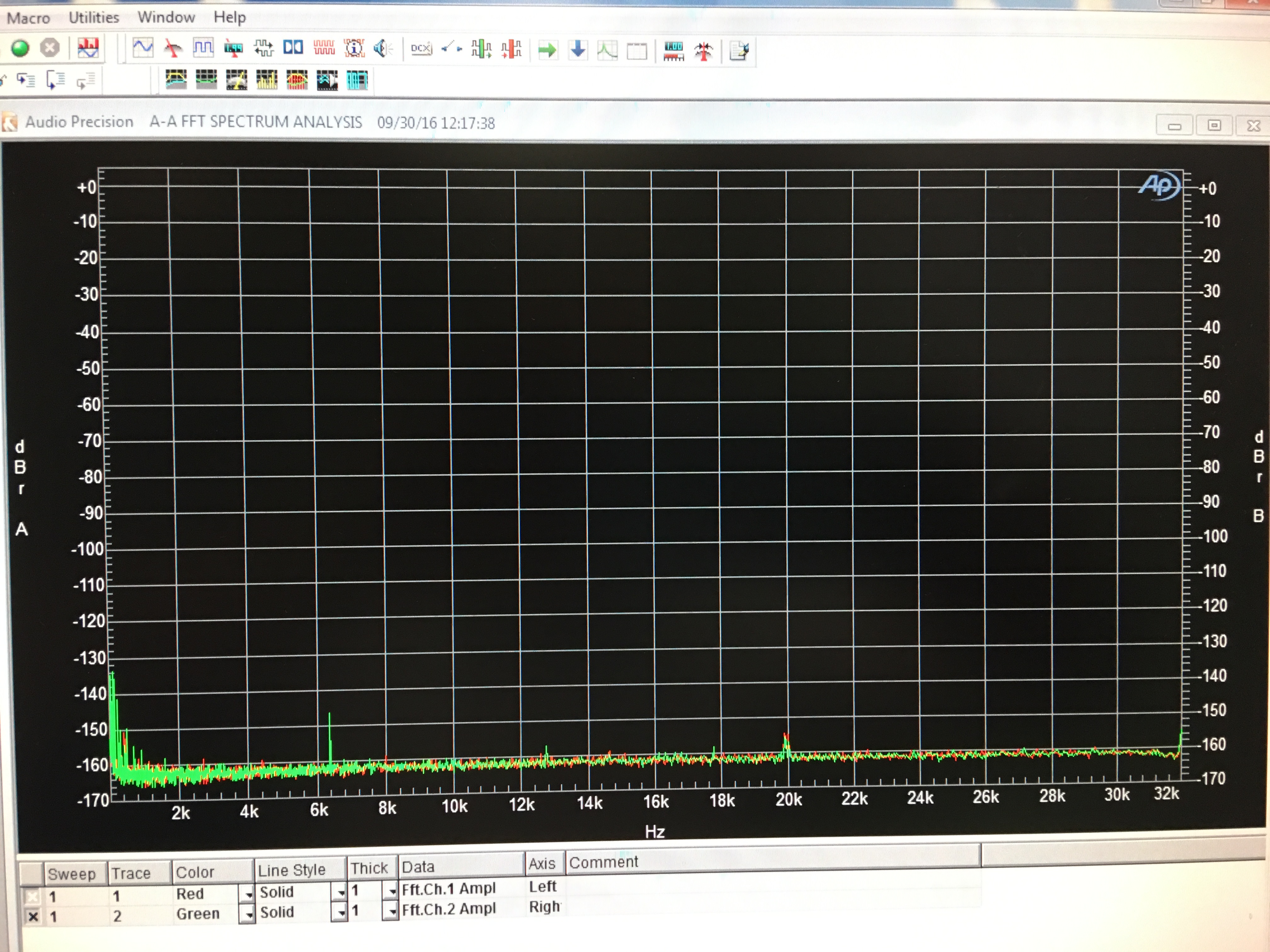
Task: Click the Sweep column header
Action: (72, 874)
